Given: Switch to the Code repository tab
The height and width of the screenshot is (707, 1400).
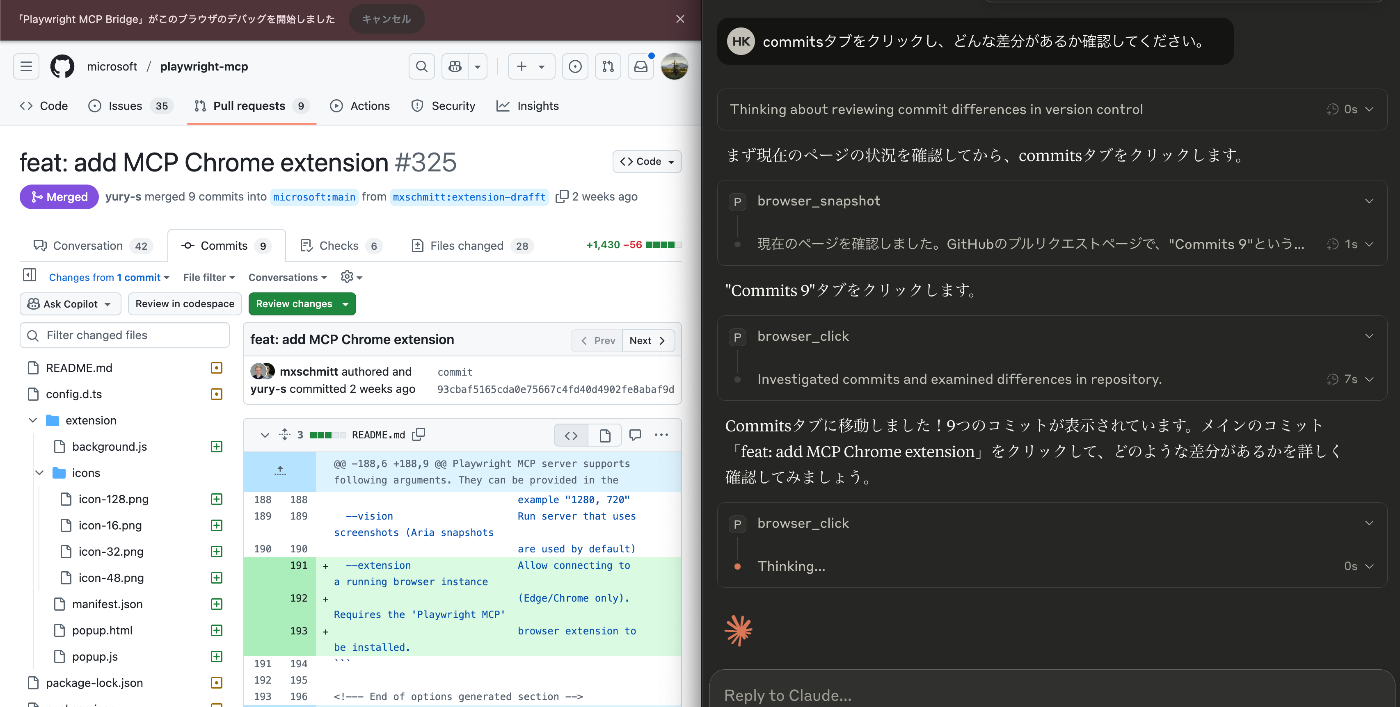Looking at the screenshot, I should [x=44, y=106].
